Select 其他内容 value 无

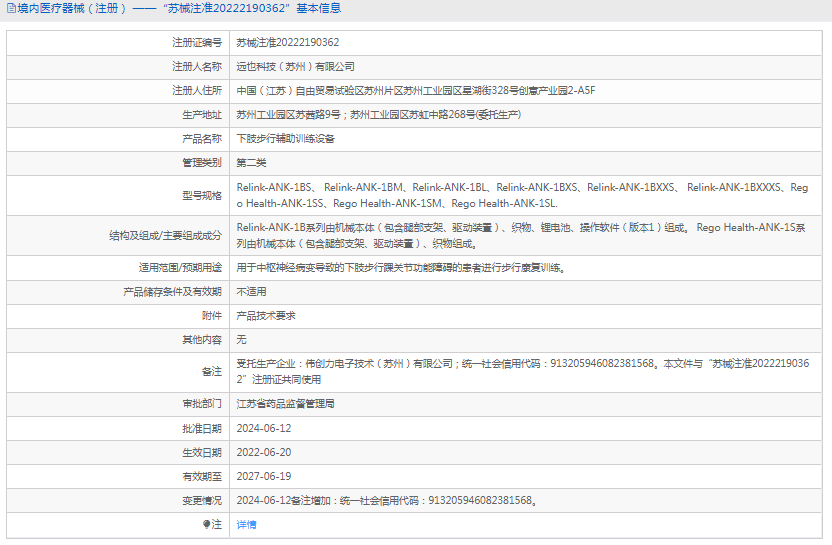tap(241, 340)
